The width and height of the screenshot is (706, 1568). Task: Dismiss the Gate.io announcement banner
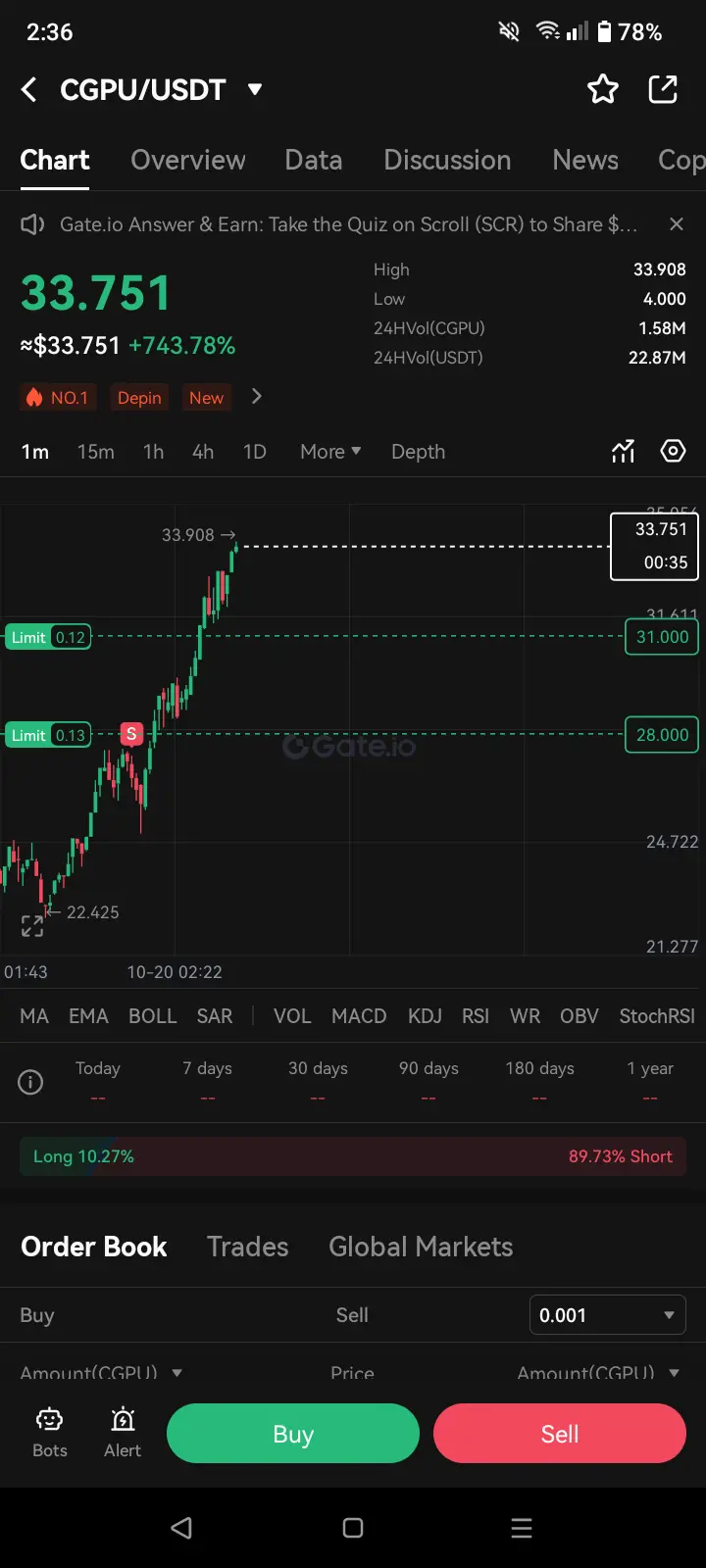point(677,224)
